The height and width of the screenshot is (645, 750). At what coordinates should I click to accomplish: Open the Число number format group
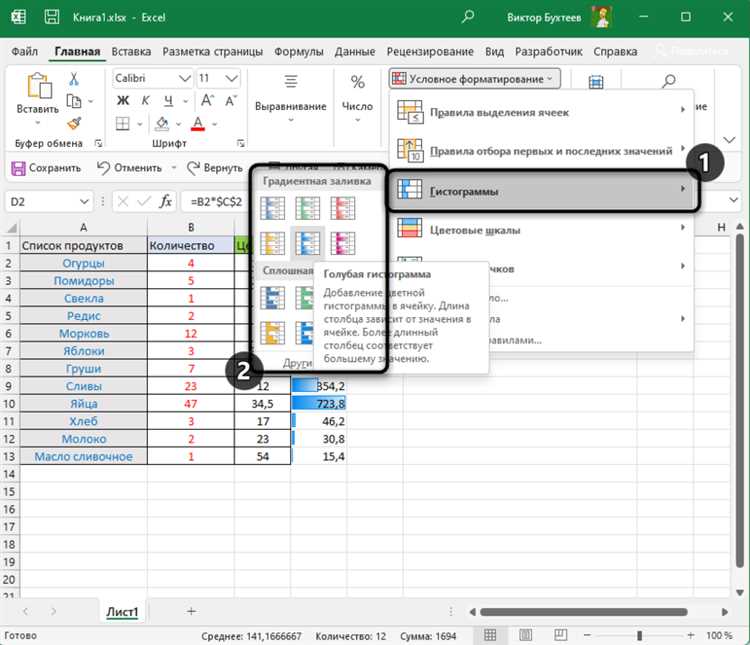point(357,98)
